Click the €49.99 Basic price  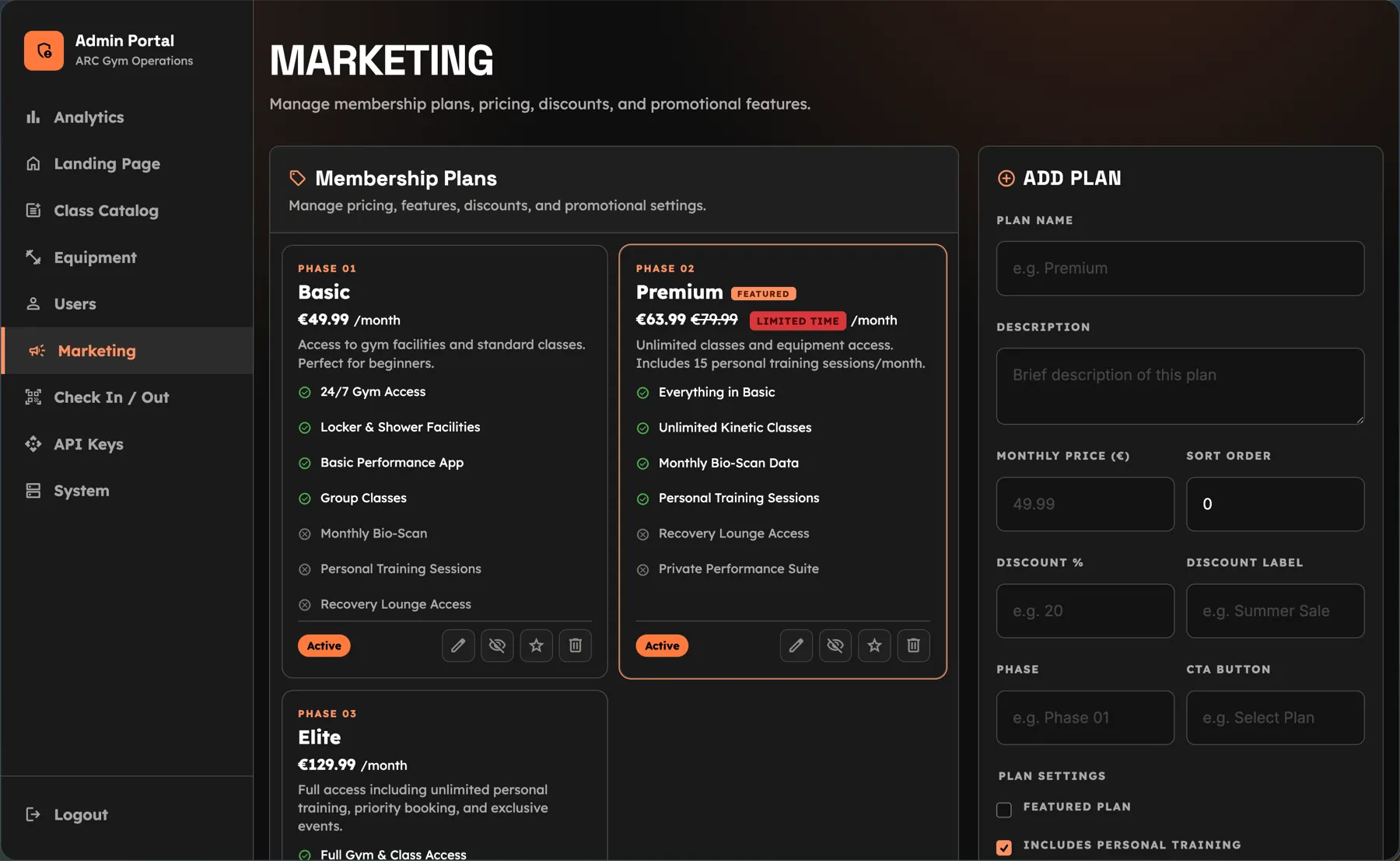point(324,320)
